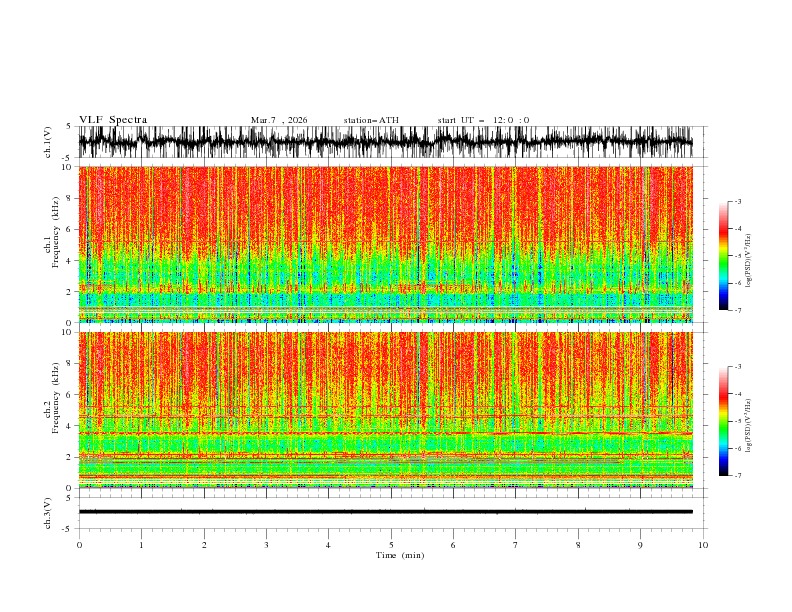
Task: Click time axis tick label "7"
Action: (516, 545)
